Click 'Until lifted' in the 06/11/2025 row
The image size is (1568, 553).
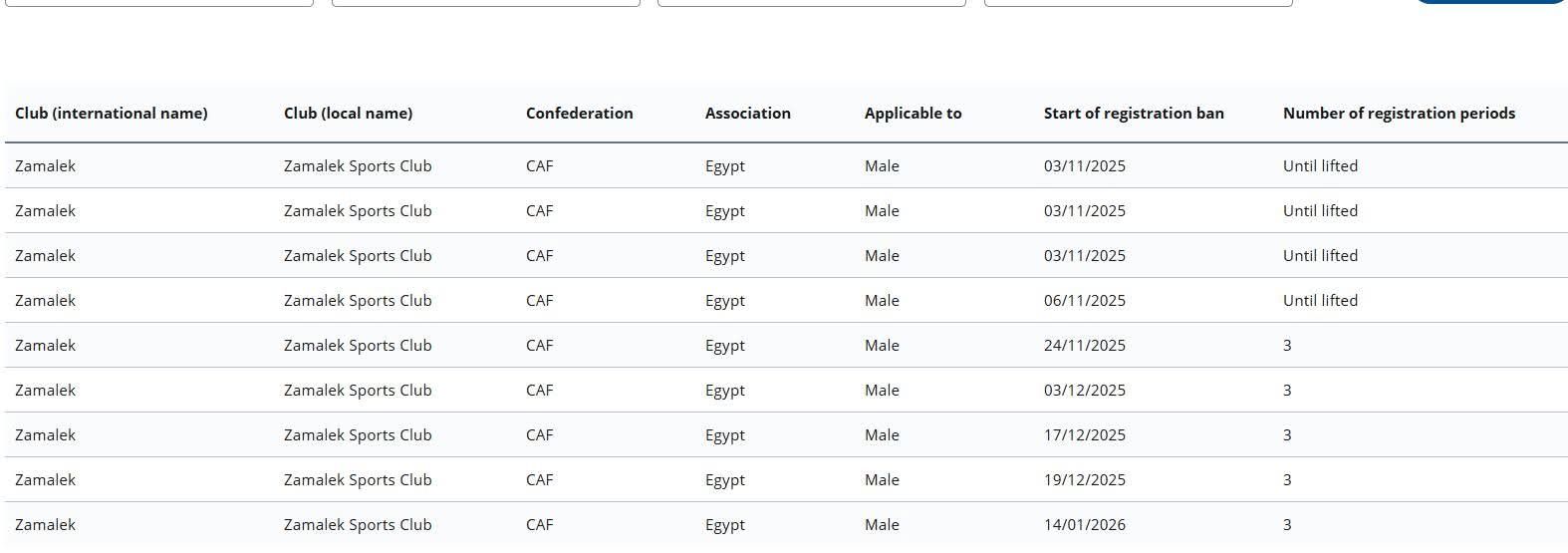pyautogui.click(x=1320, y=301)
